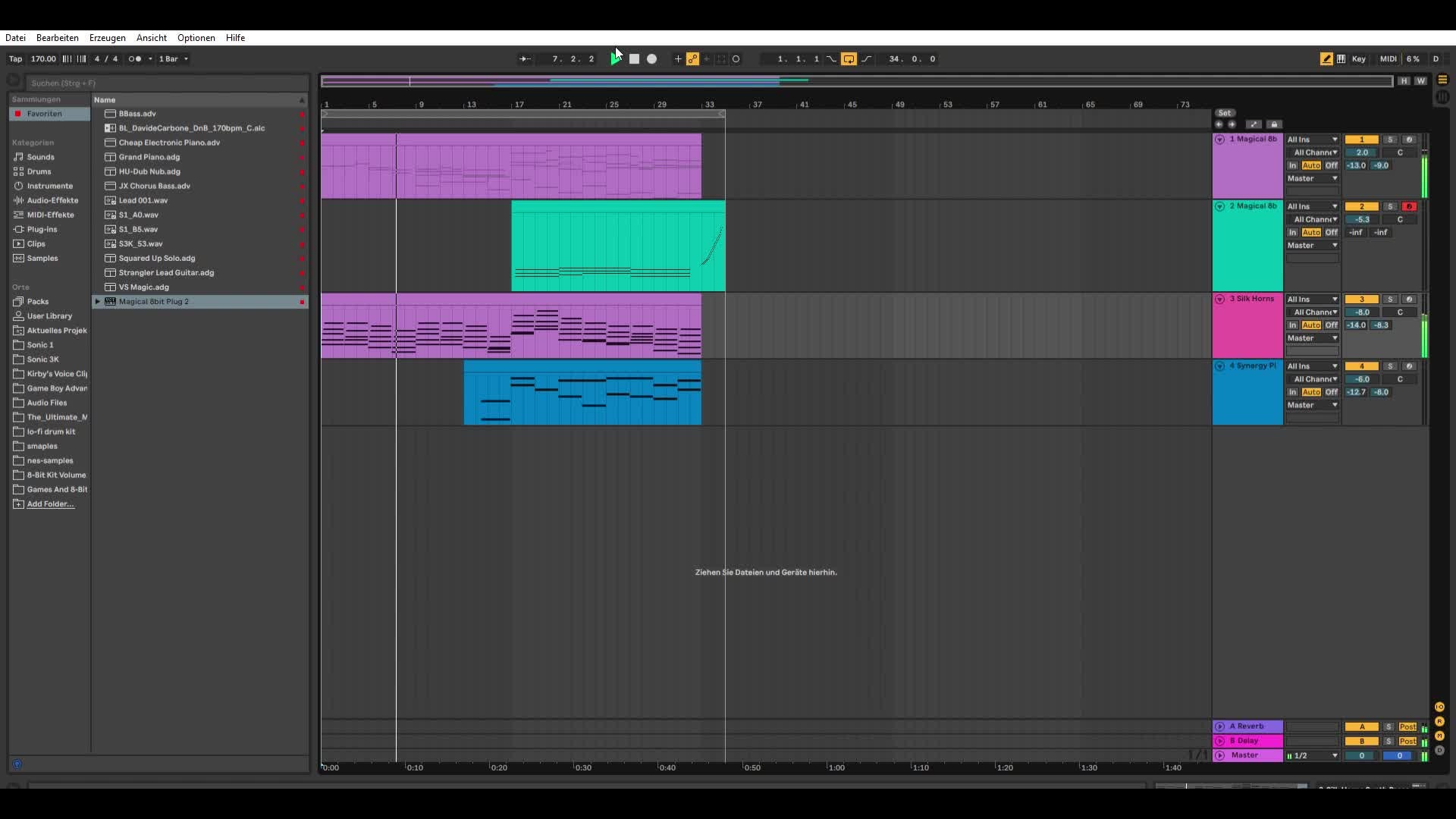The width and height of the screenshot is (1456, 819).
Task: Open the Hilfe menu
Action: (235, 38)
